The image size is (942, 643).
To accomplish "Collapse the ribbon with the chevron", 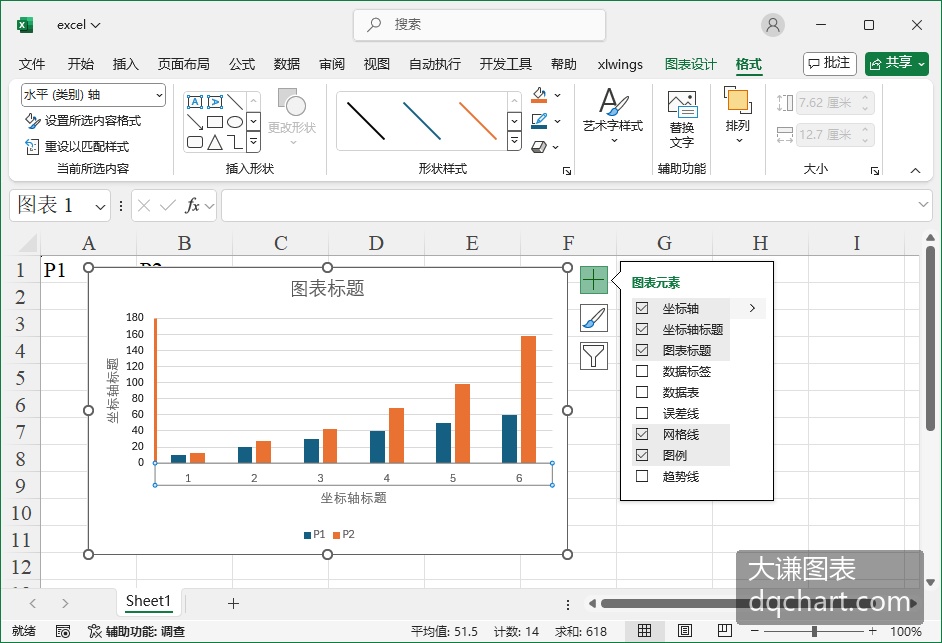I will point(915,171).
